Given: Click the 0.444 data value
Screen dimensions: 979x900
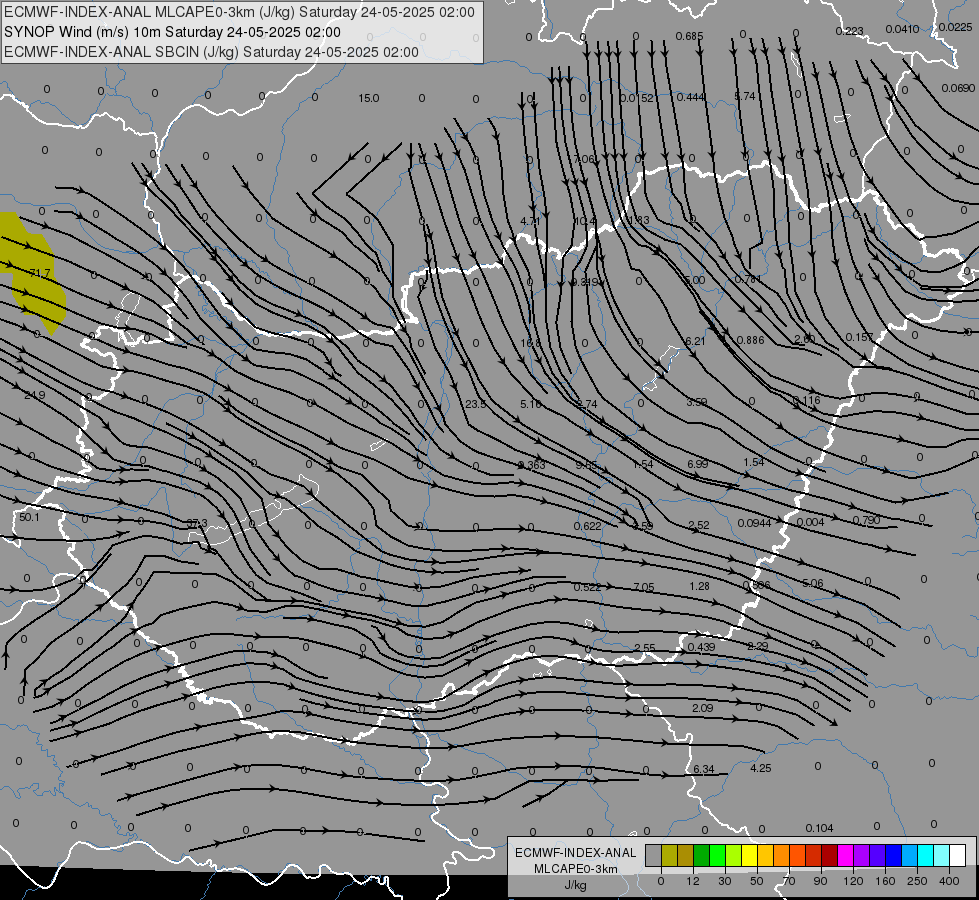Looking at the screenshot, I should [x=691, y=97].
